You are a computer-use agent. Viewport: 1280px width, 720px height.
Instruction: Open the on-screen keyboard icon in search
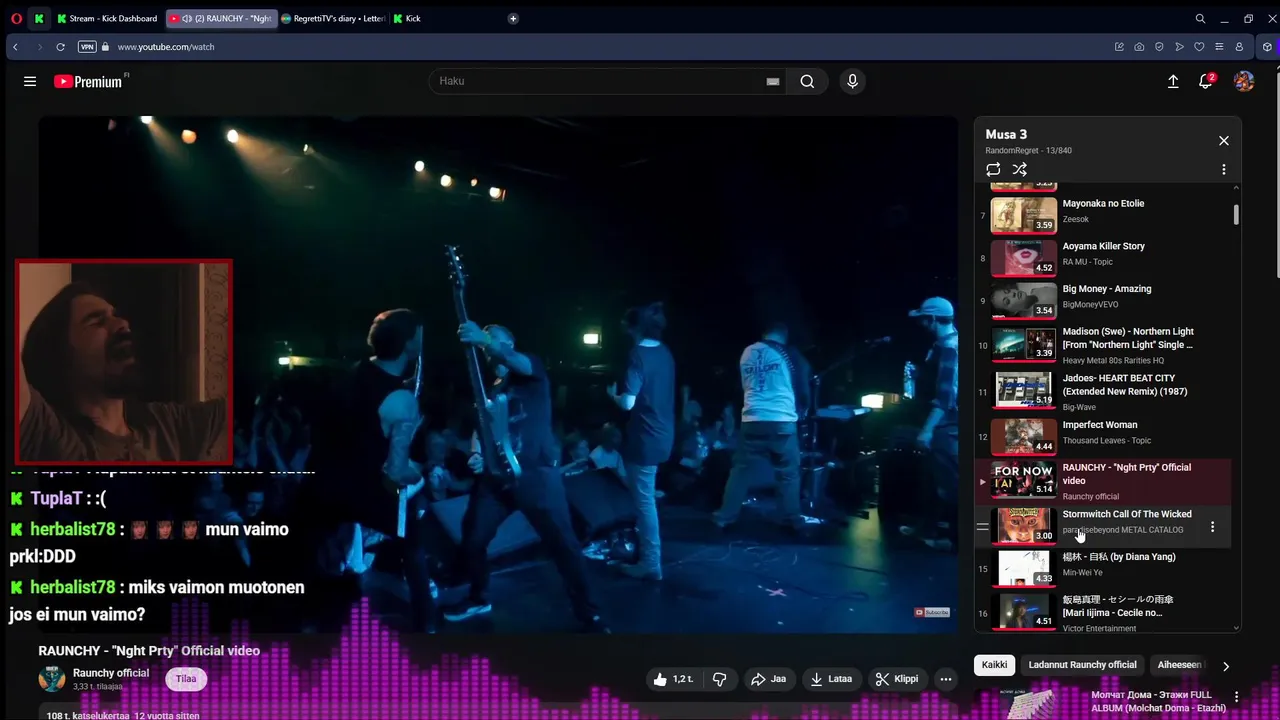click(772, 82)
